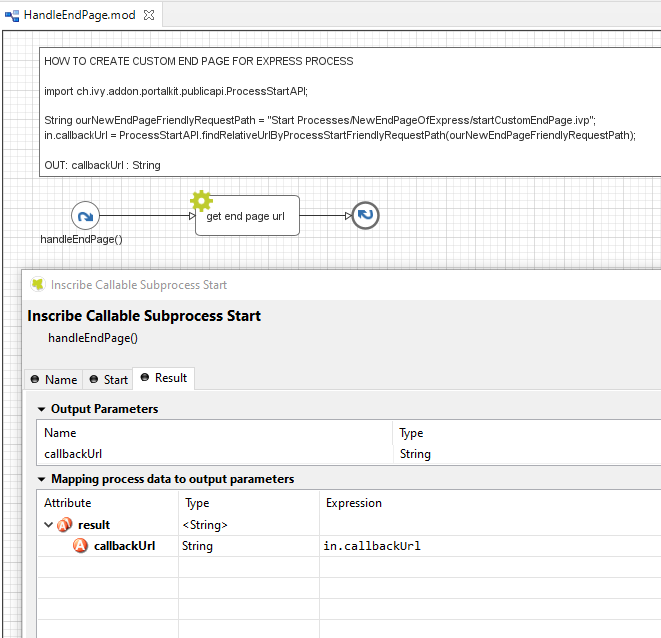This screenshot has width=661, height=638.
Task: Close the HandleEndPage.mod editor tab
Action: pos(148,15)
